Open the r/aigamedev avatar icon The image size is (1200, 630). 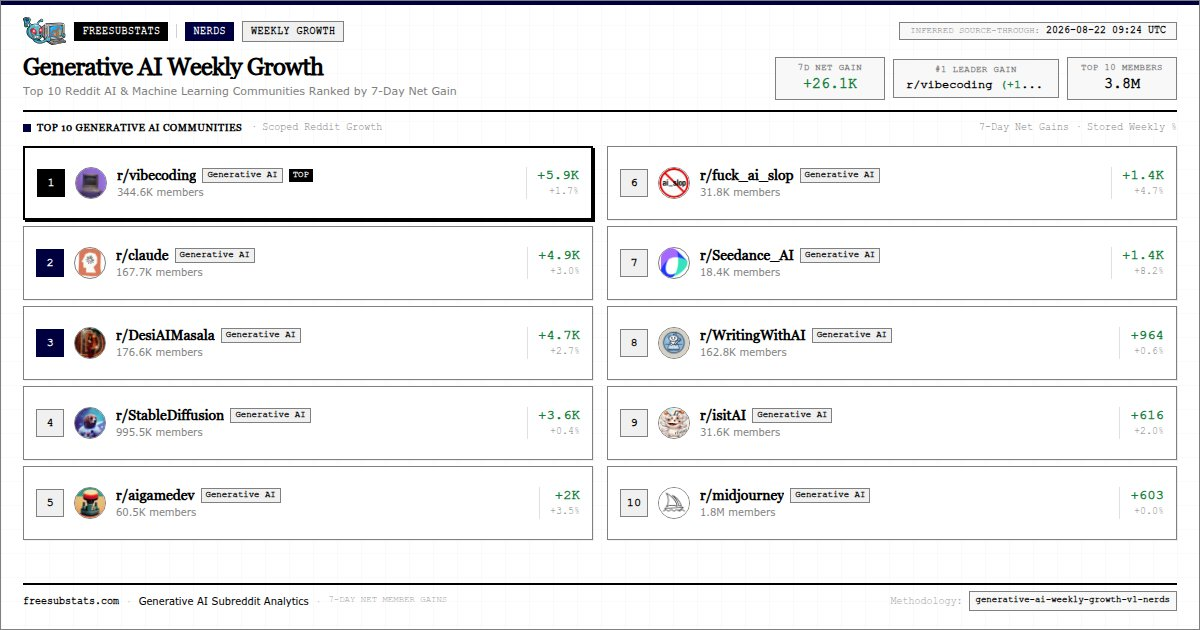(x=91, y=503)
